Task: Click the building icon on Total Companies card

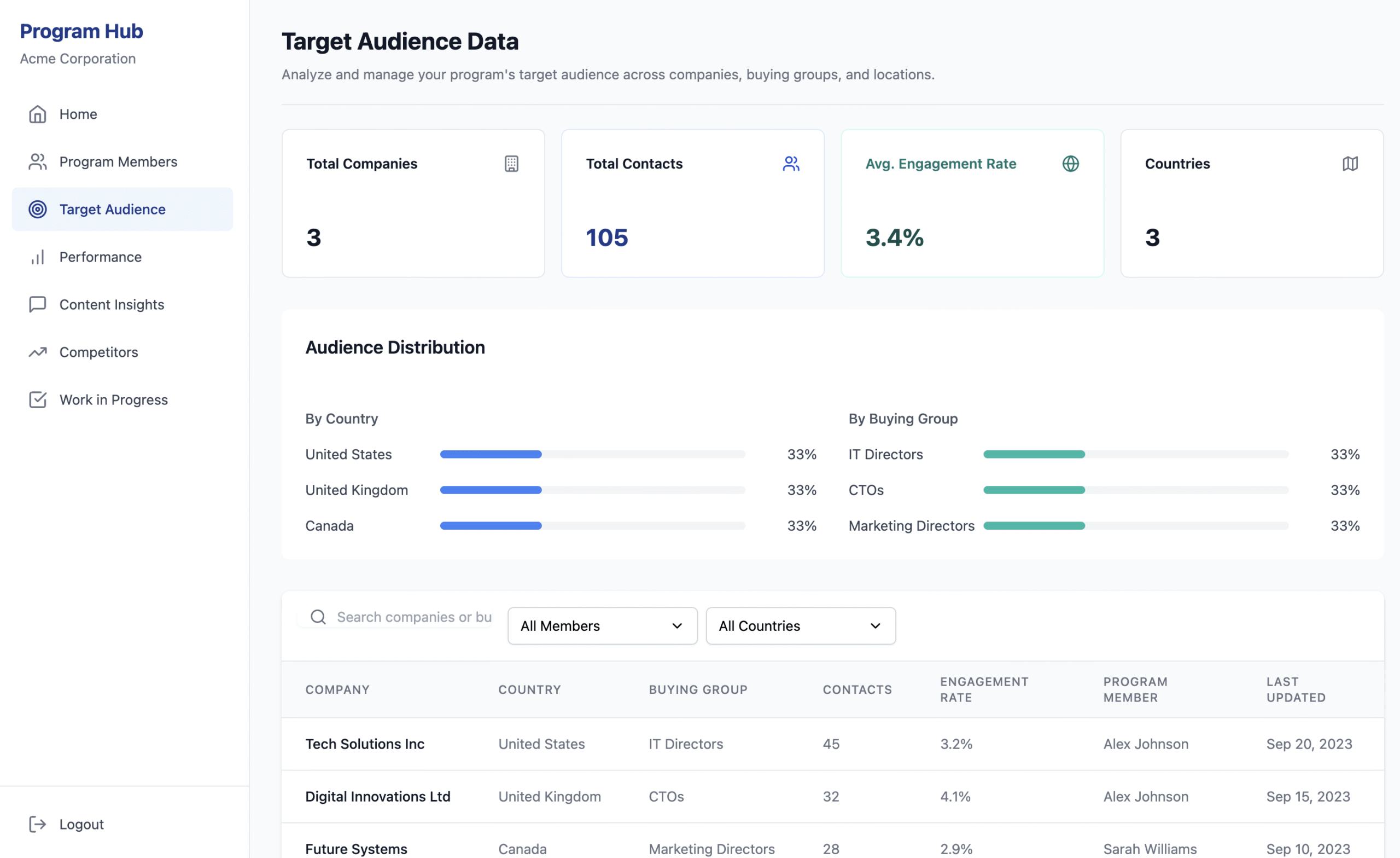Action: [511, 164]
